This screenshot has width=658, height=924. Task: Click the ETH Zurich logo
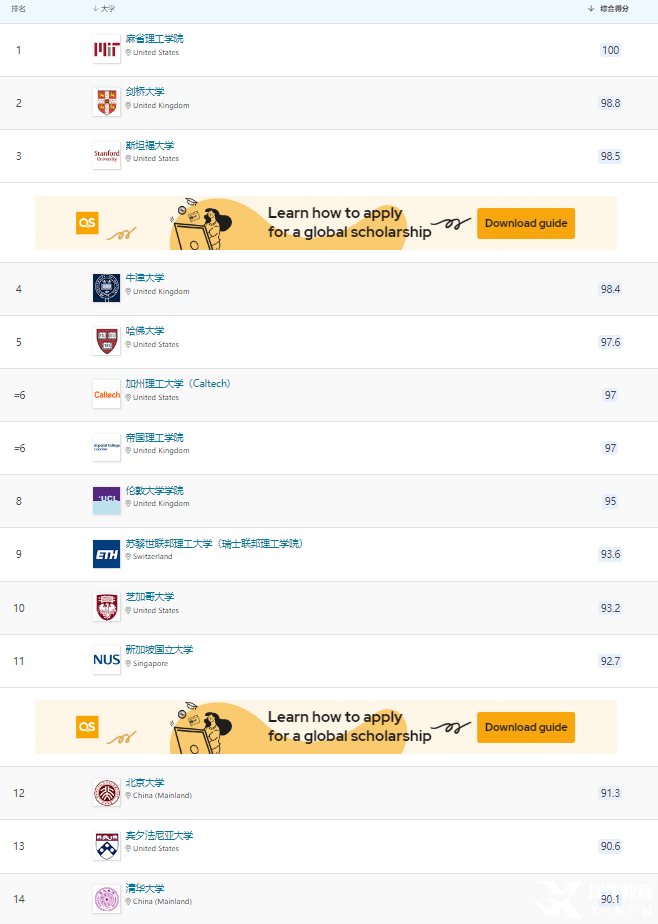click(x=107, y=555)
